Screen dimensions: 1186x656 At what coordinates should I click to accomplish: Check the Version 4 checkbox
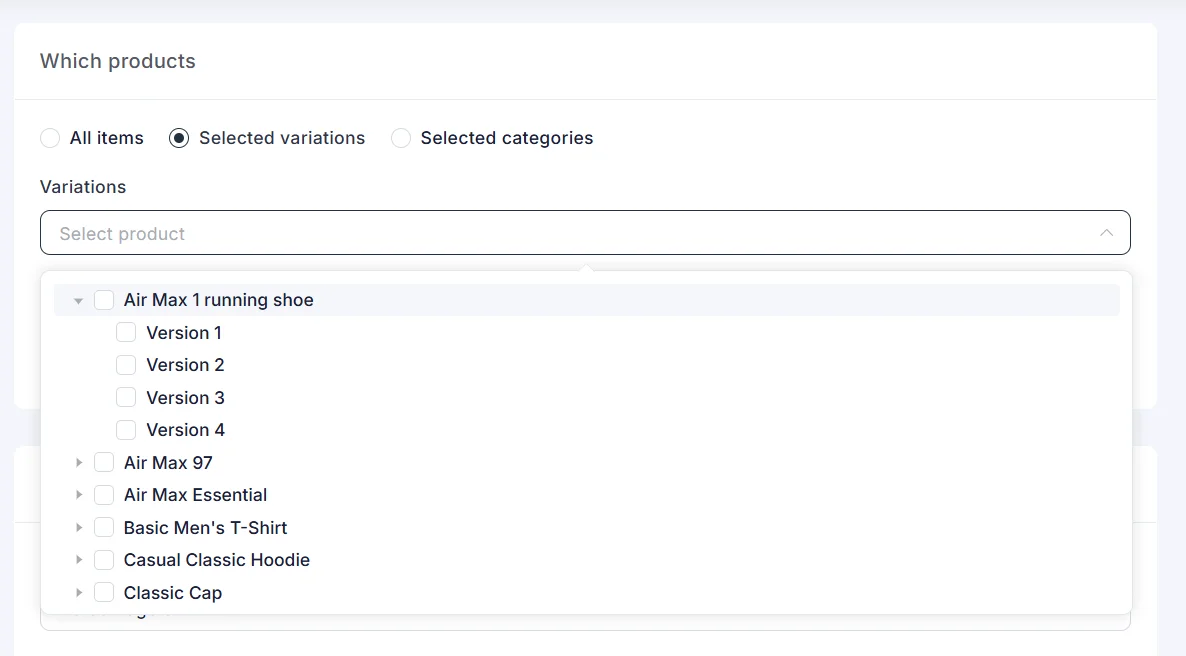[126, 431]
